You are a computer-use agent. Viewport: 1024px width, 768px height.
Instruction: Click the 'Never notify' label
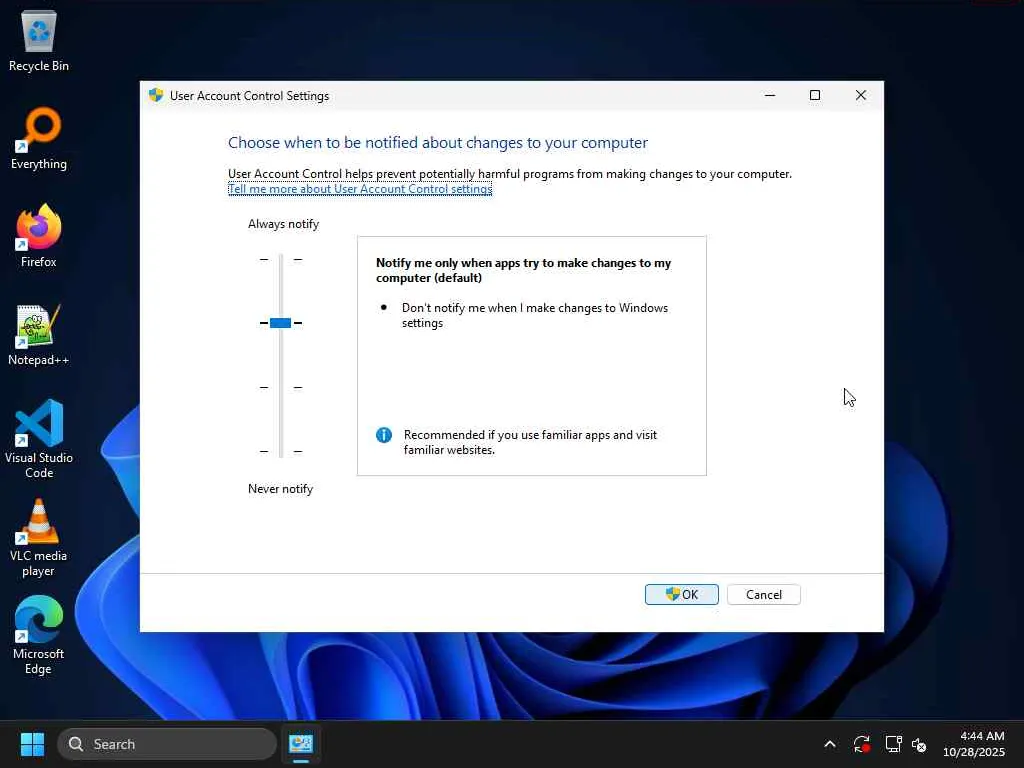[x=280, y=489]
